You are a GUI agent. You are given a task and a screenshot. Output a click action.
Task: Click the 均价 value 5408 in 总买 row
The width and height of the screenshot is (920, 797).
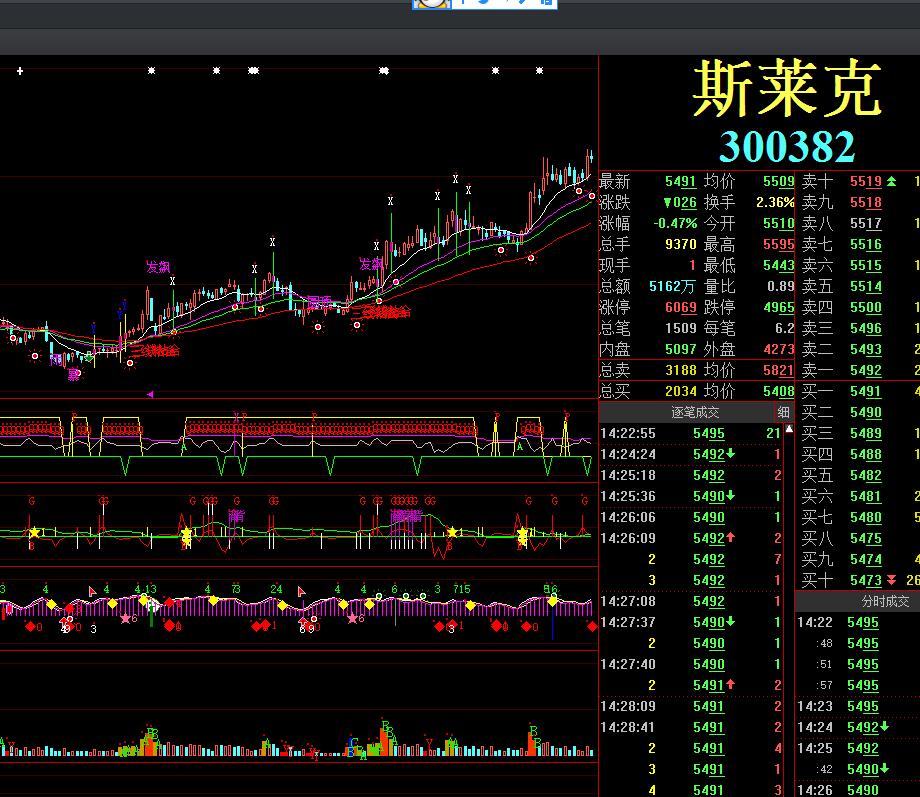coord(778,391)
